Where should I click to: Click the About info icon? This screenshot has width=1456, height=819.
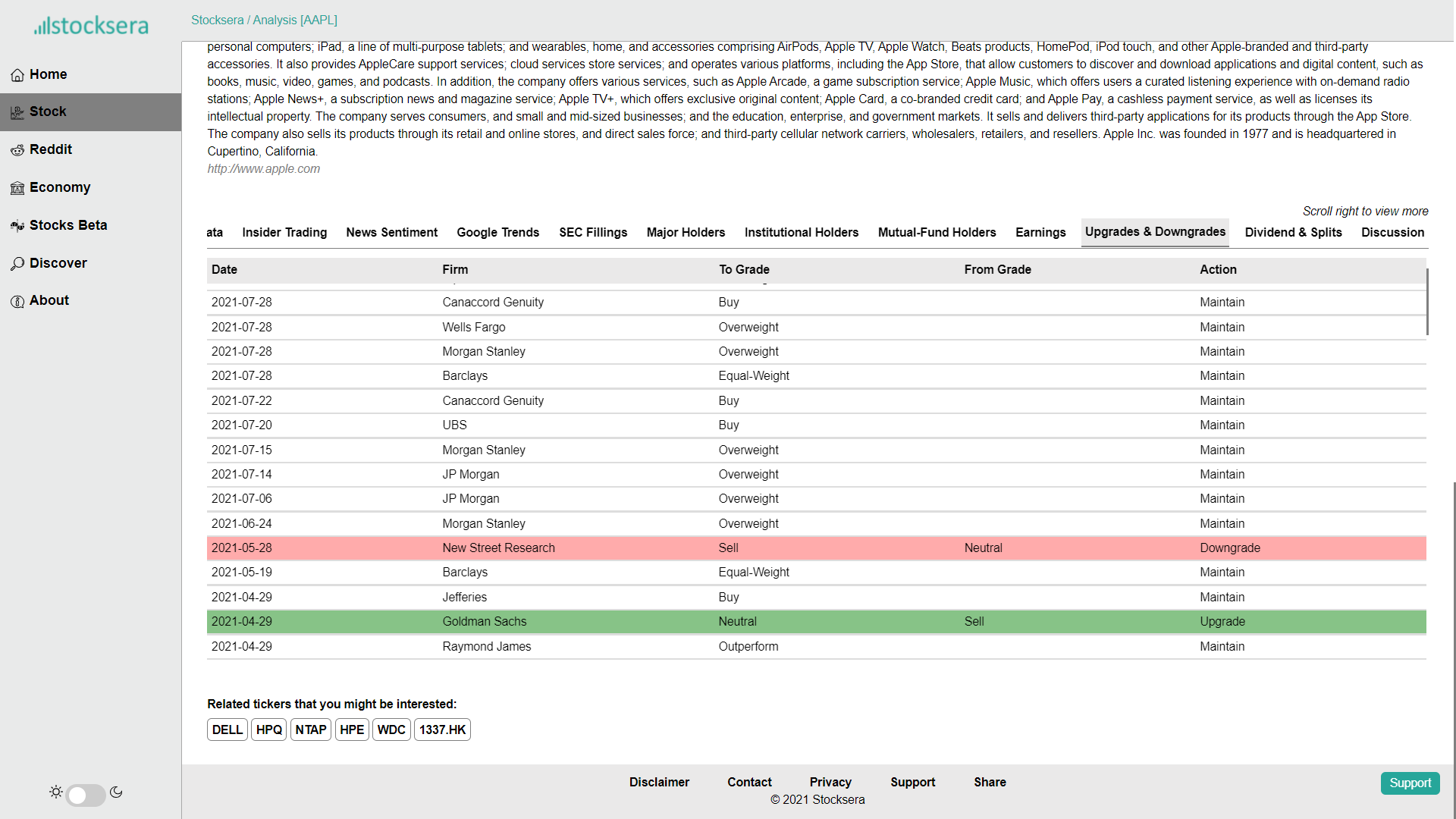[17, 301]
